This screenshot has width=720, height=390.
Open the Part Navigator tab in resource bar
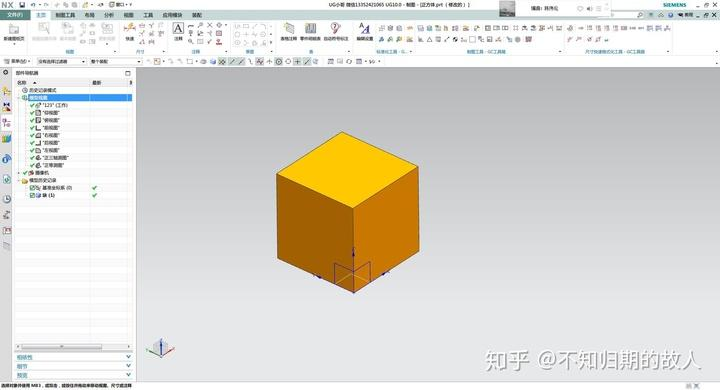(6, 123)
